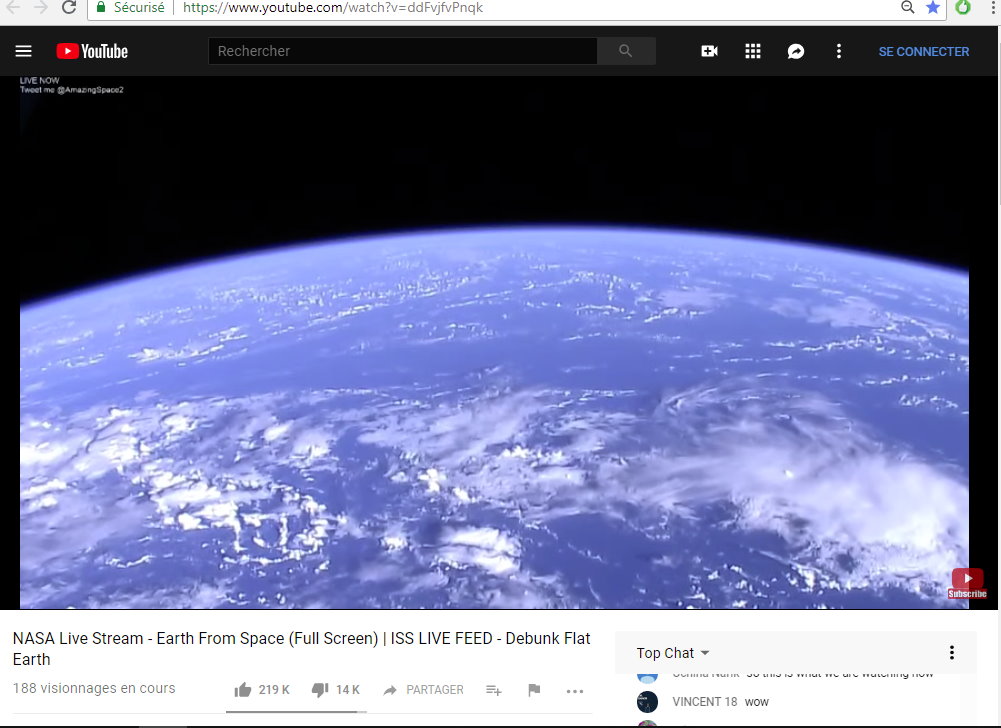Click the magnifier search button
Viewport: 1001px width, 728px height.
tap(626, 51)
